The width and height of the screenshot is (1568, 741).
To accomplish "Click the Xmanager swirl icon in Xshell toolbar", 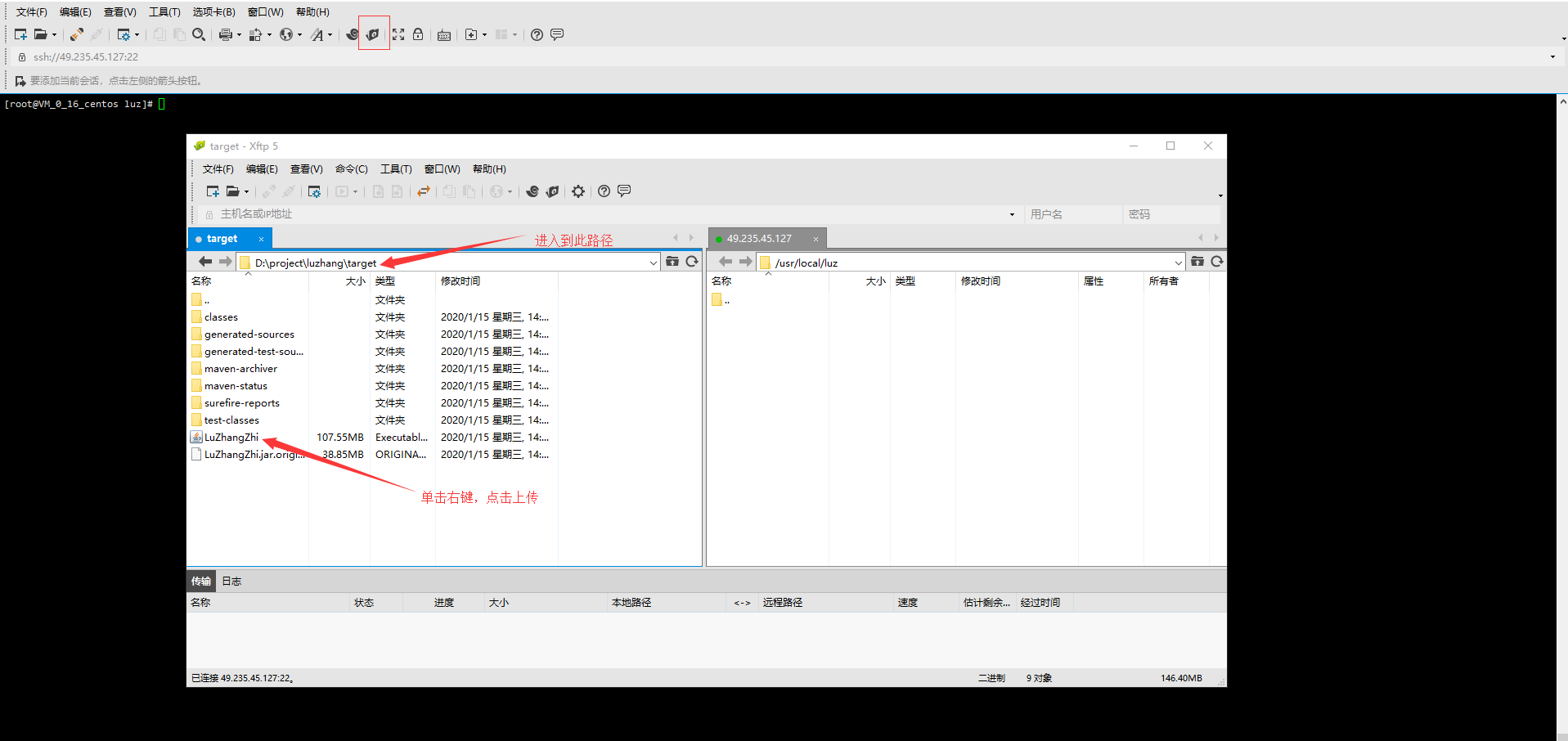I will coord(353,34).
